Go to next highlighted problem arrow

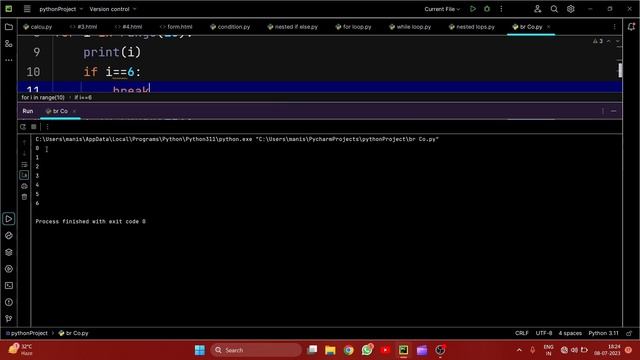618,41
